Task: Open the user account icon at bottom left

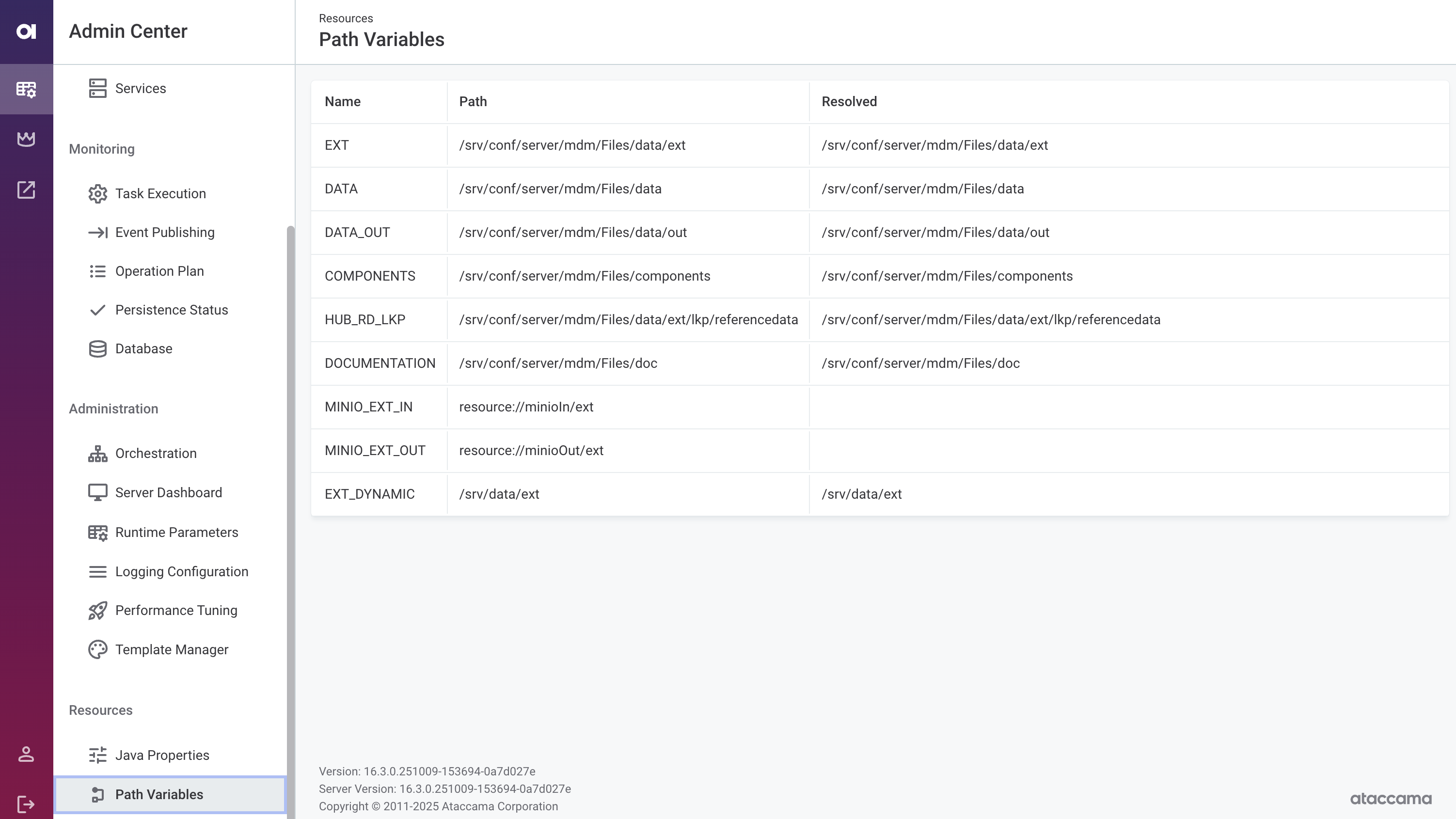Action: [26, 754]
